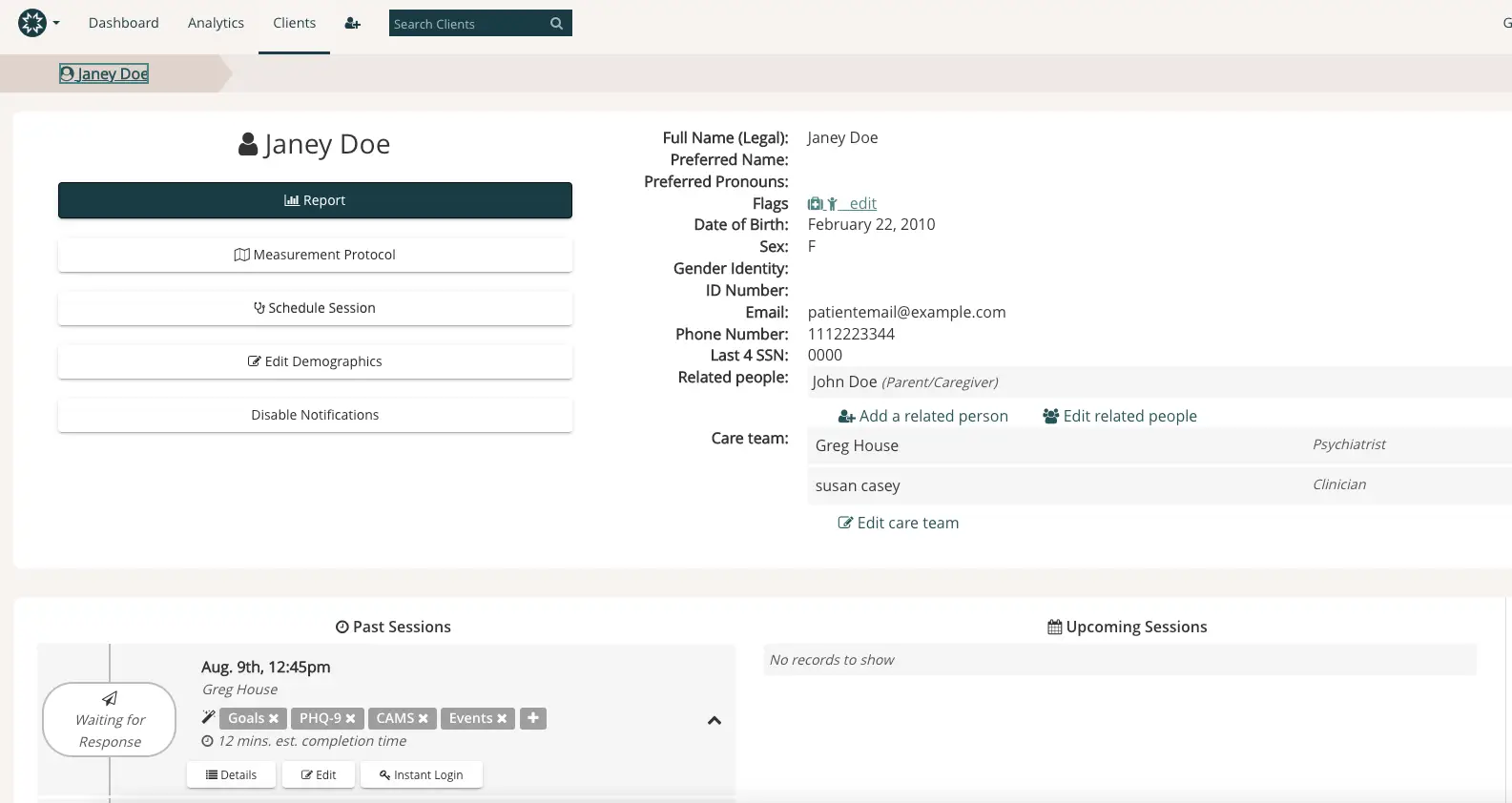Viewport: 1512px width, 803px height.
Task: Select the Greg House care team row
Action: tap(1159, 445)
